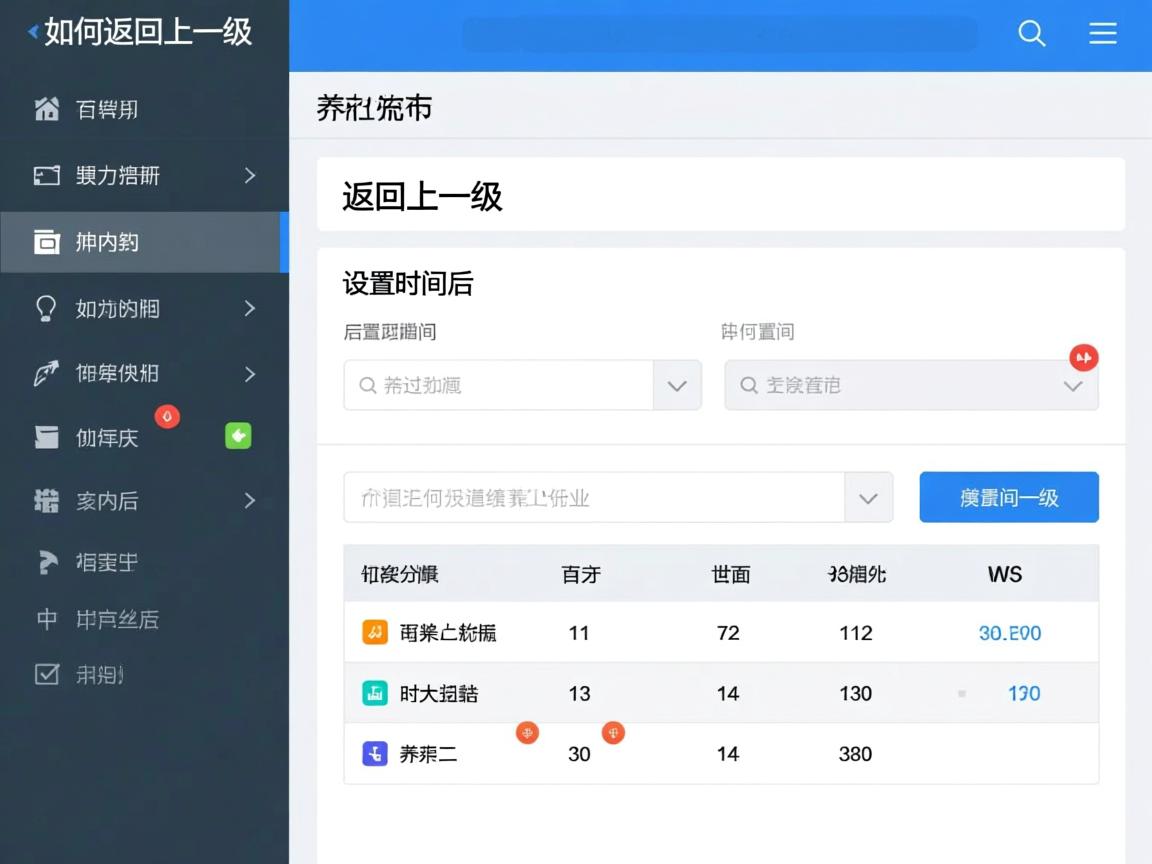Select the home icon in the sidebar

pos(39,110)
